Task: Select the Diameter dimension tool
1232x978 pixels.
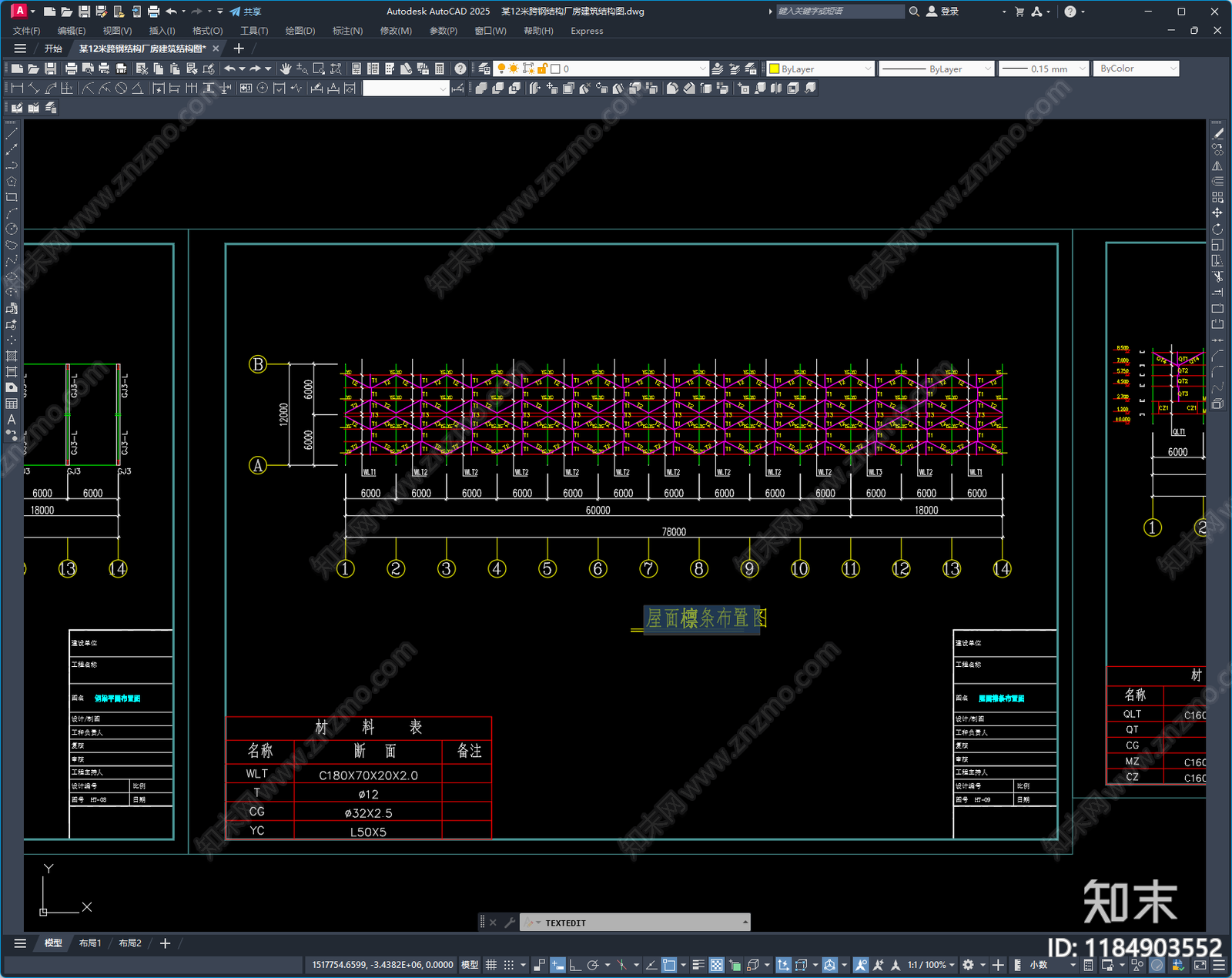Action: 121,89
